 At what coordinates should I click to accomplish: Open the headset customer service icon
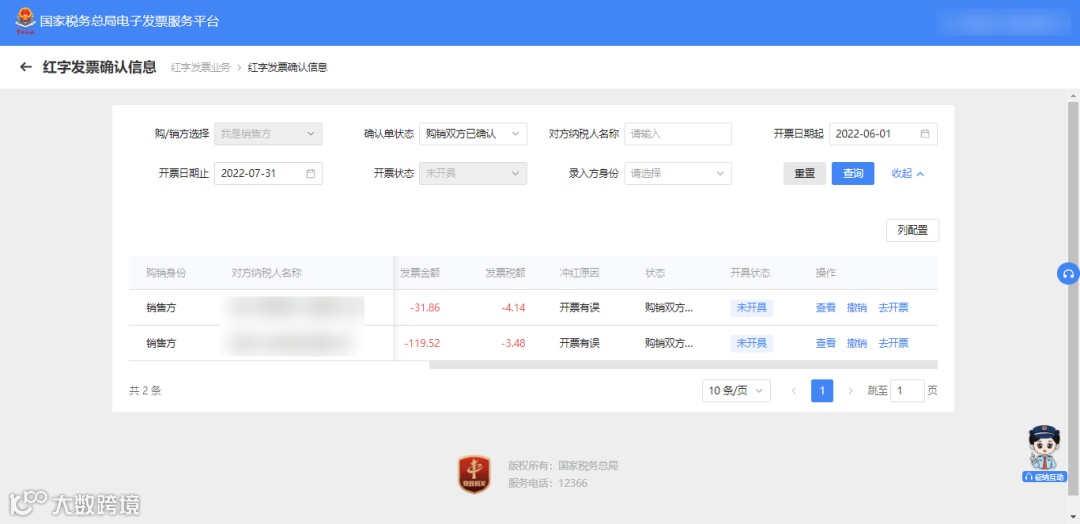pyautogui.click(x=1068, y=273)
